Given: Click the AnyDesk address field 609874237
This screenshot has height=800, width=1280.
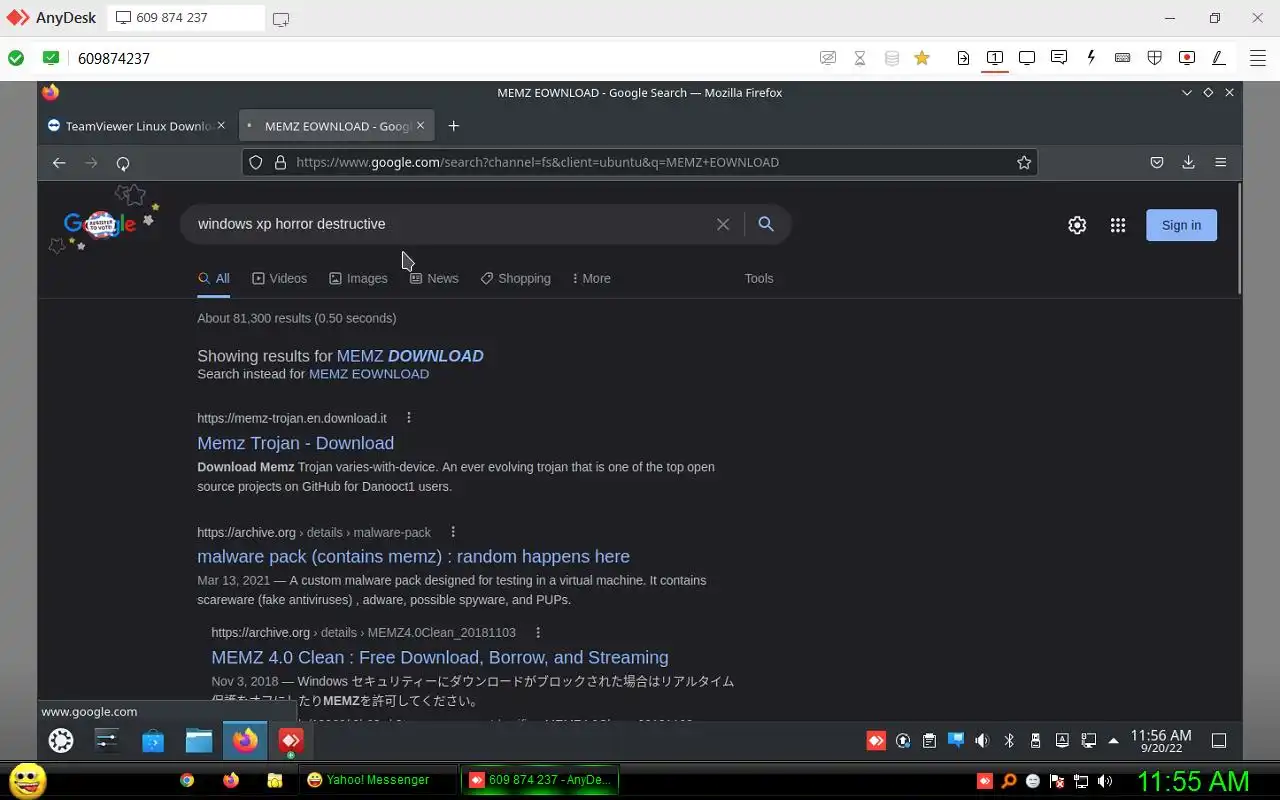Looking at the screenshot, I should [114, 58].
